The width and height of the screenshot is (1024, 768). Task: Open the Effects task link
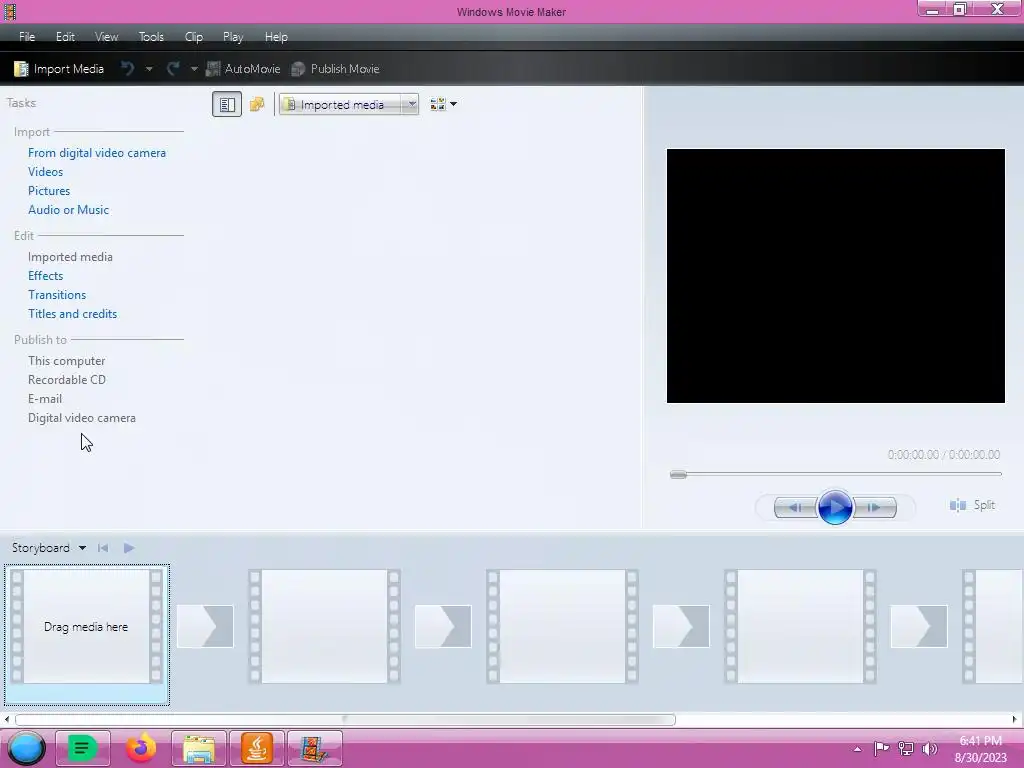click(45, 276)
